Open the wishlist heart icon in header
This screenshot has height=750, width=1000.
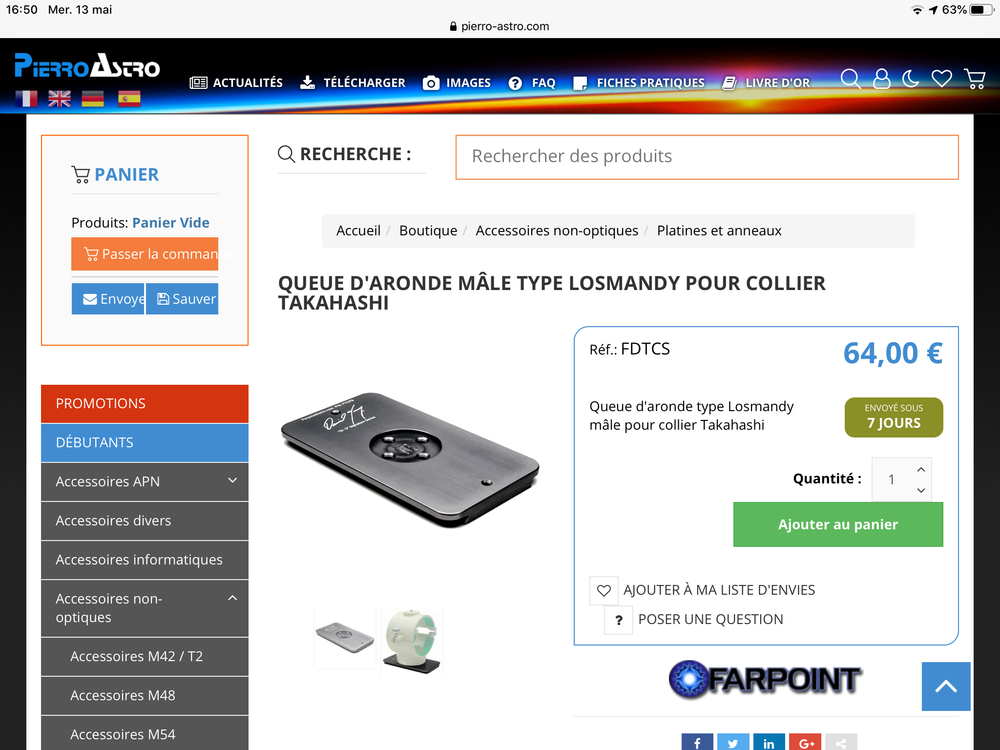(942, 79)
